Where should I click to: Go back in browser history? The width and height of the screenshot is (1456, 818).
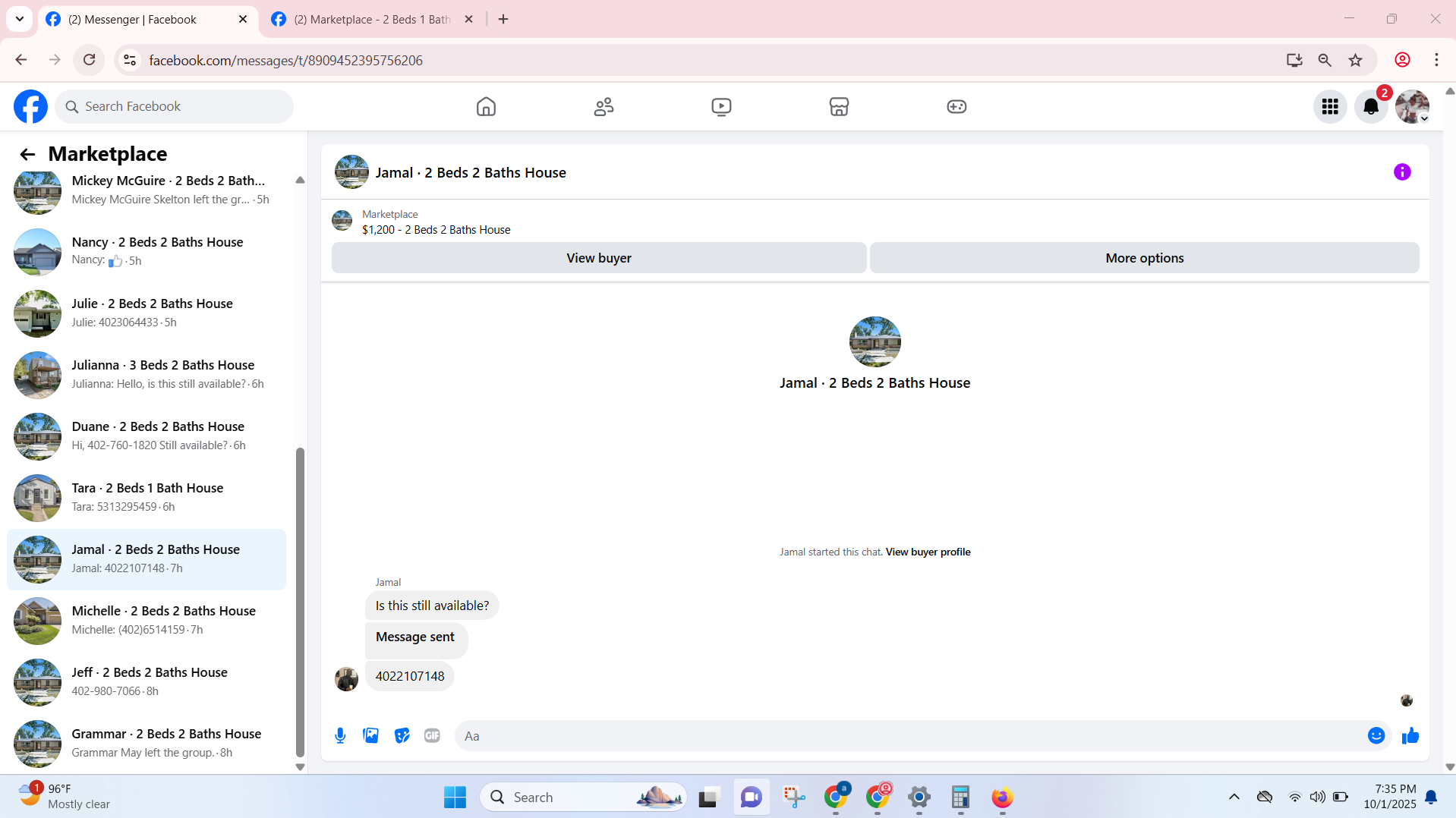21,60
